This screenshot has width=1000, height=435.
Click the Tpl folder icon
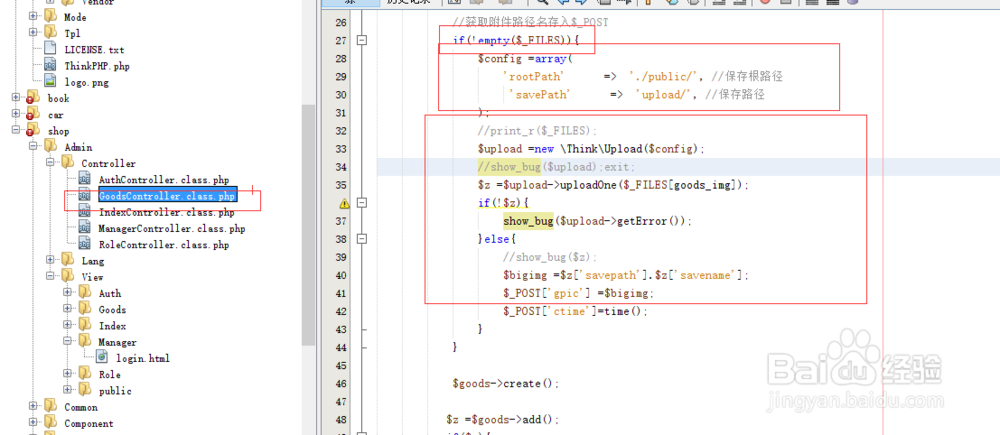point(50,33)
